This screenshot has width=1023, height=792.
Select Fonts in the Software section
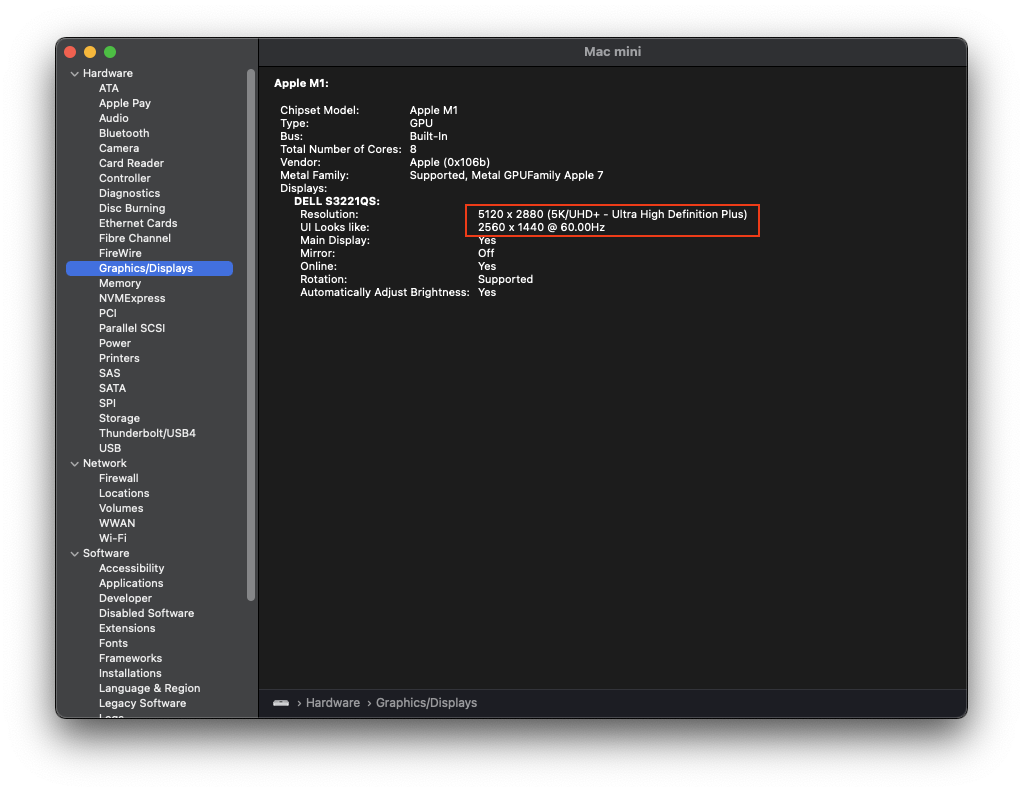coord(113,642)
